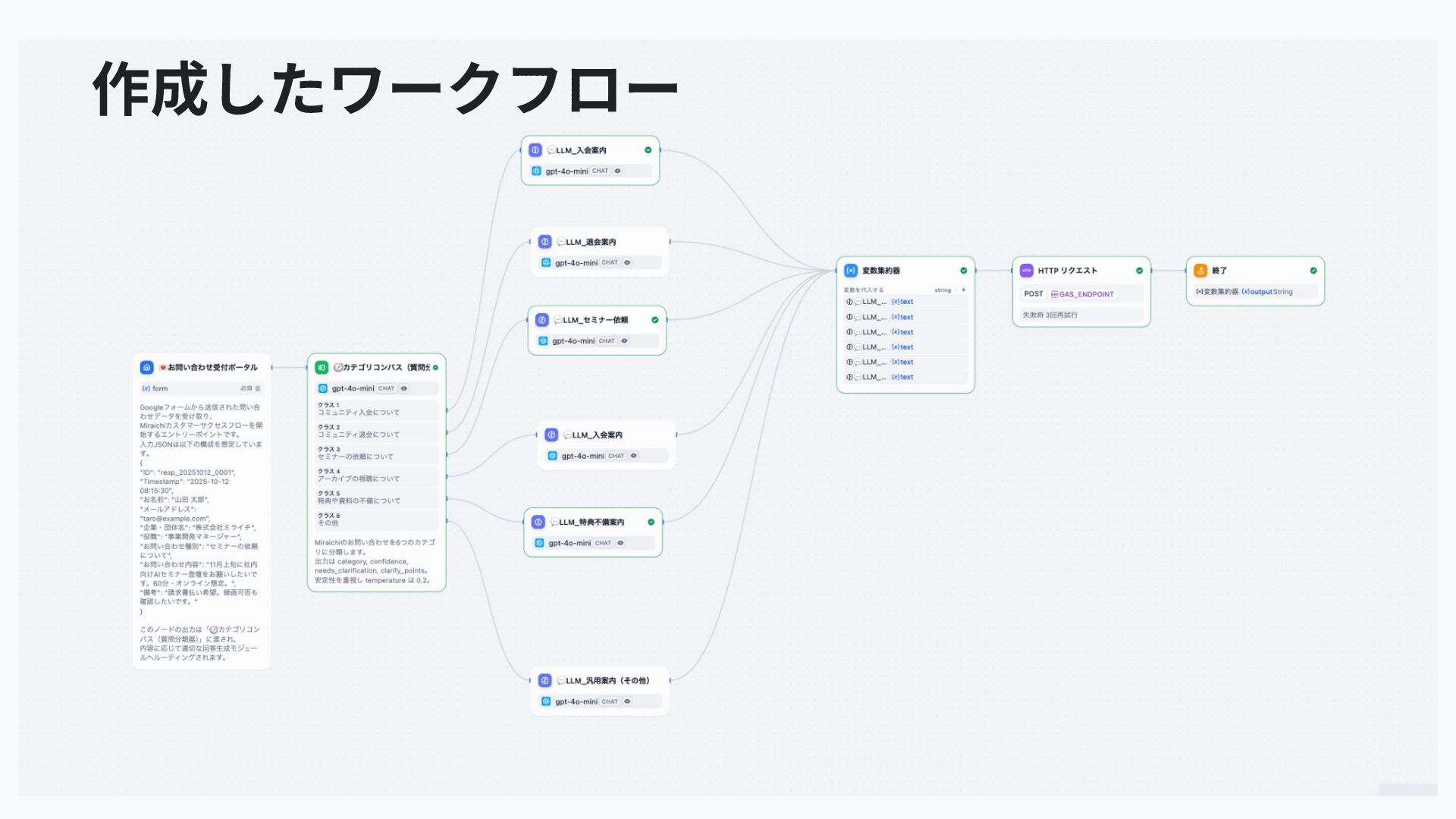The image size is (1456, 819).
Task: Click the LLM_セミナー依頼 node brain icon
Action: coord(541,320)
